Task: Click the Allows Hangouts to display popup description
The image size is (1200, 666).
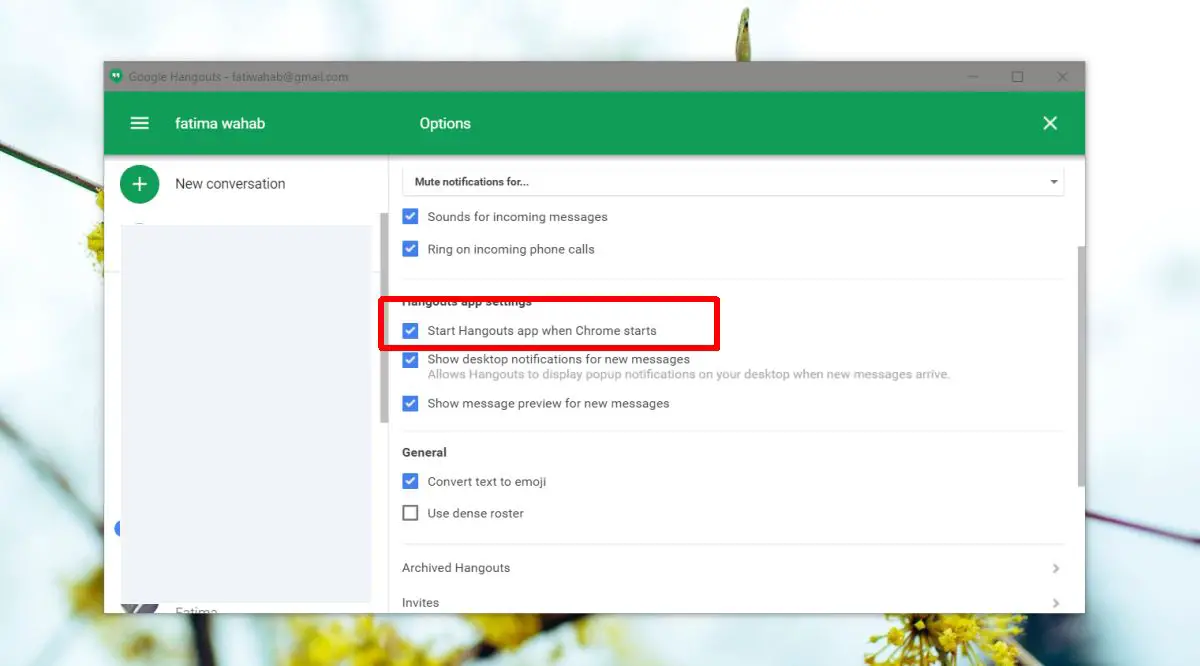Action: point(689,375)
